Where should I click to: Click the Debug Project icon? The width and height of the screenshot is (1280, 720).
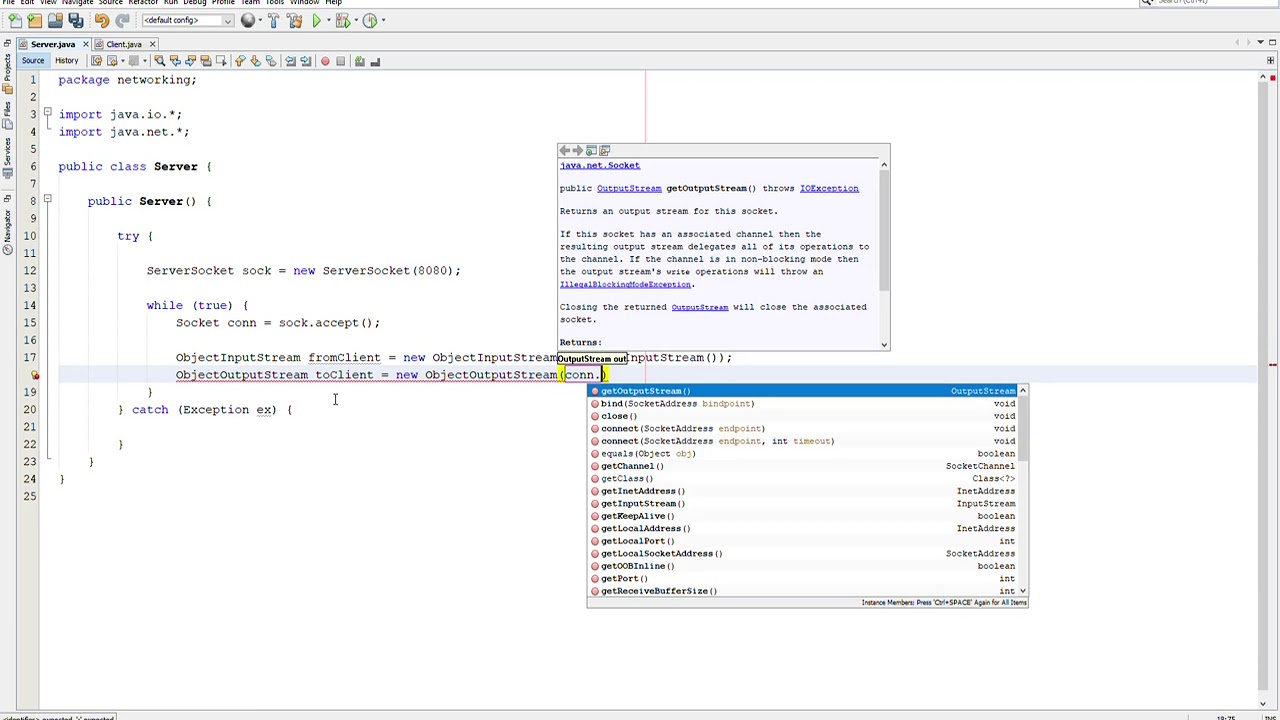(x=342, y=20)
